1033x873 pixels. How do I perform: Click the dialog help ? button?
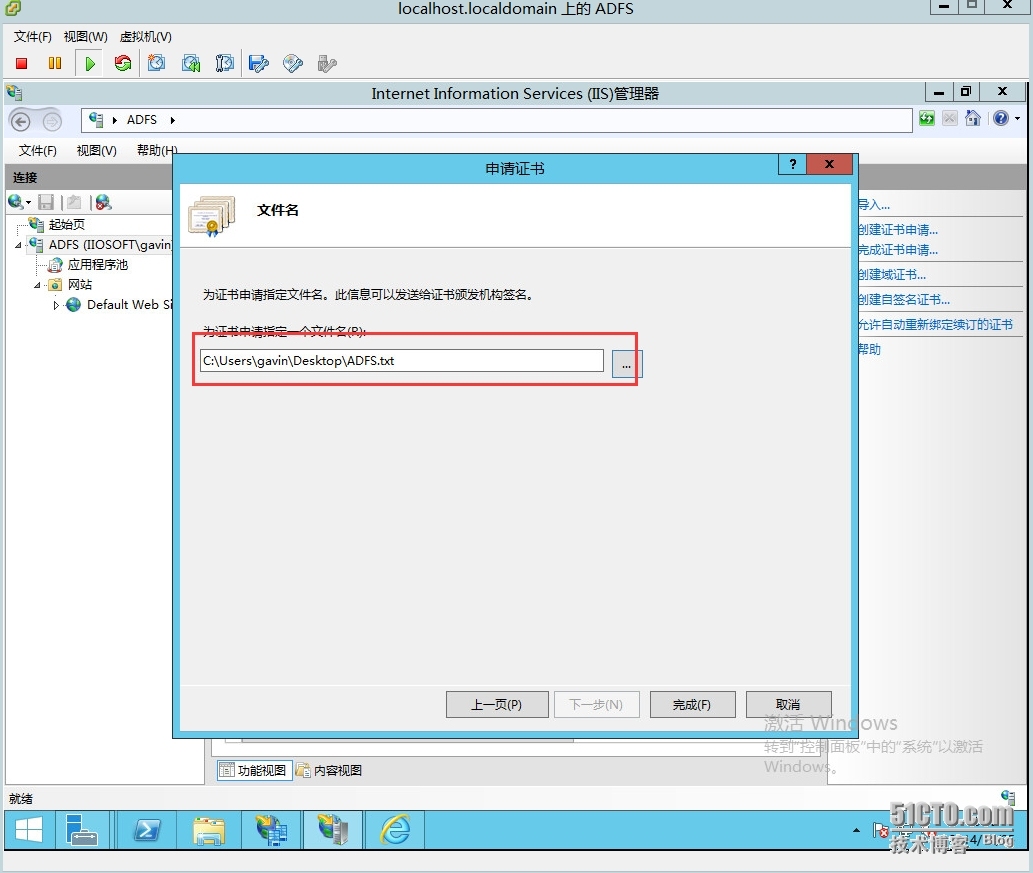click(x=793, y=164)
